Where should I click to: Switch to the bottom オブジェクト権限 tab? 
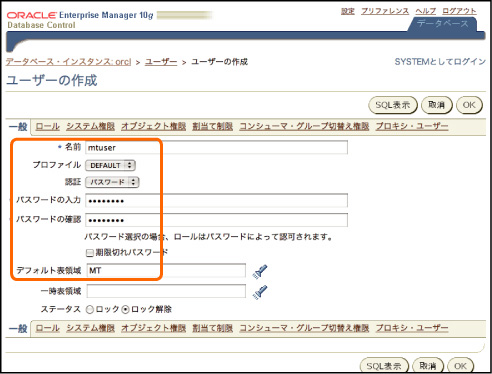tap(154, 328)
